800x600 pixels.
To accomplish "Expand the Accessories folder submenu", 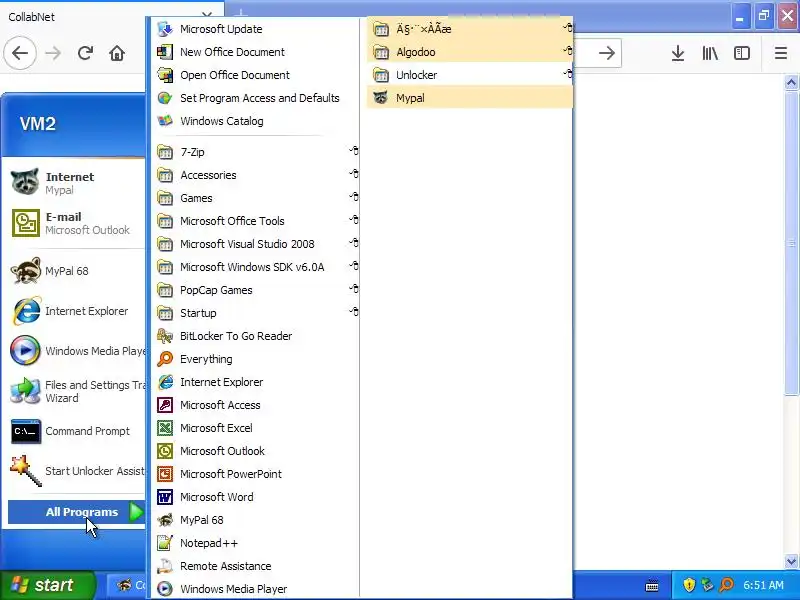I will [255, 175].
